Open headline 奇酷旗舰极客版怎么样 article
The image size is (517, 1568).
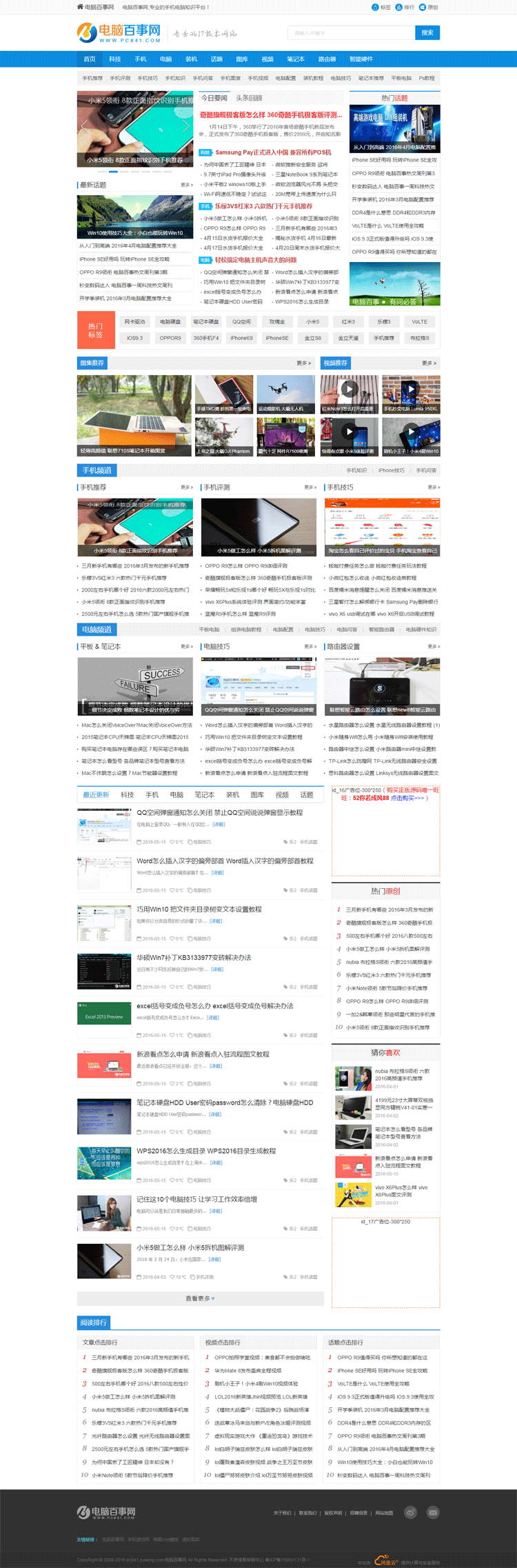click(x=271, y=115)
